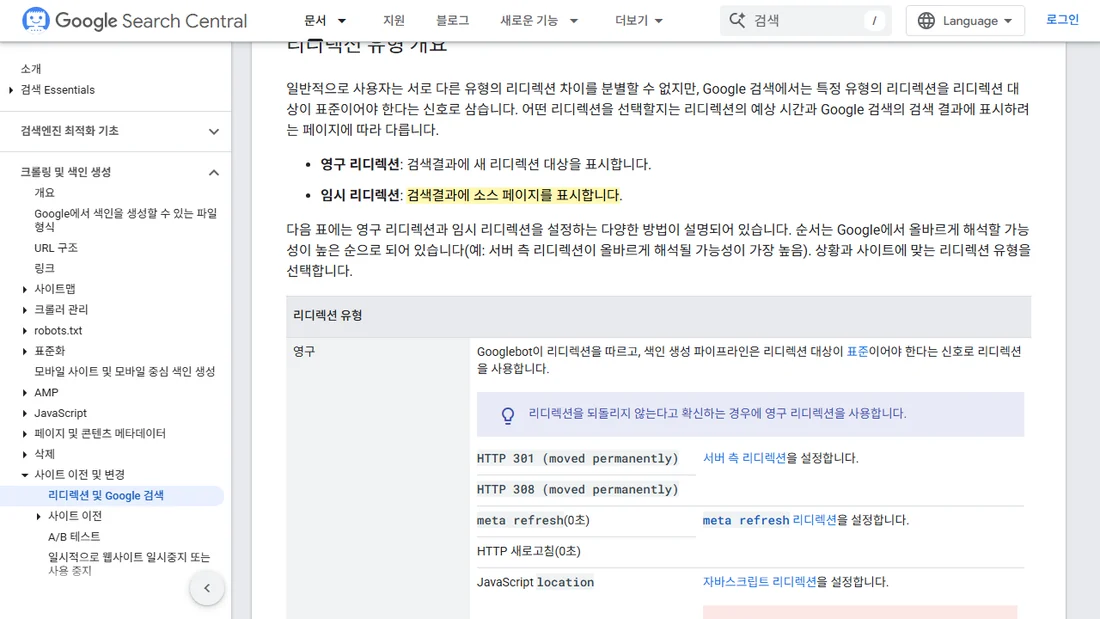Expand the 삭제 tree item
The image size is (1100, 619).
pyautogui.click(x=25, y=454)
